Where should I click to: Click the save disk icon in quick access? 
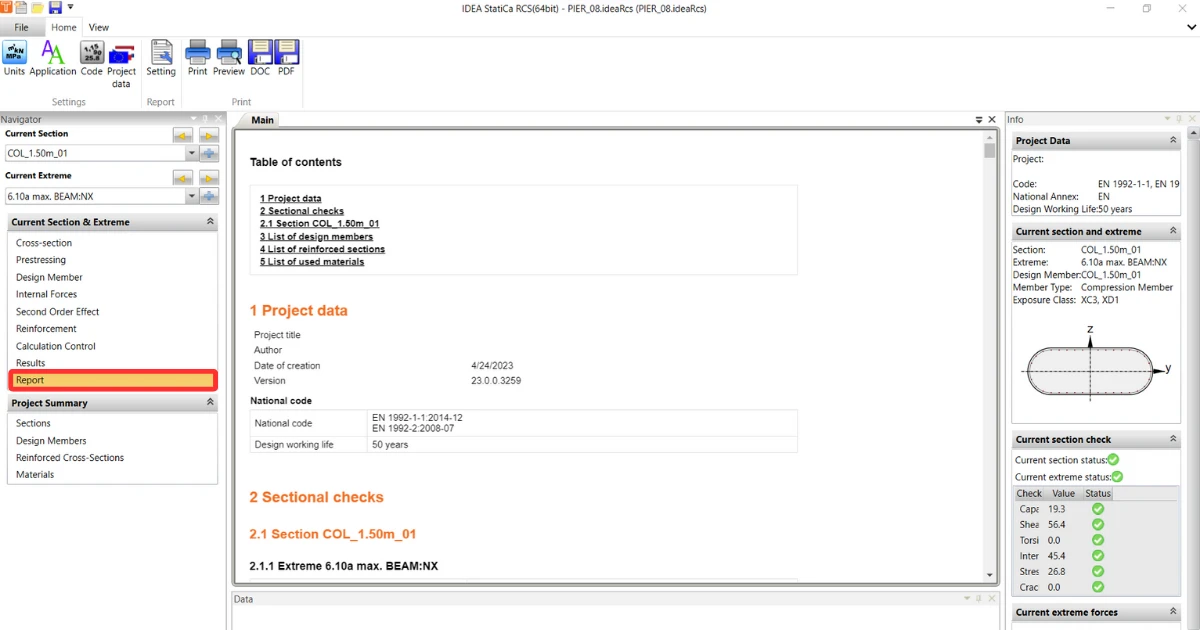pyautogui.click(x=55, y=7)
